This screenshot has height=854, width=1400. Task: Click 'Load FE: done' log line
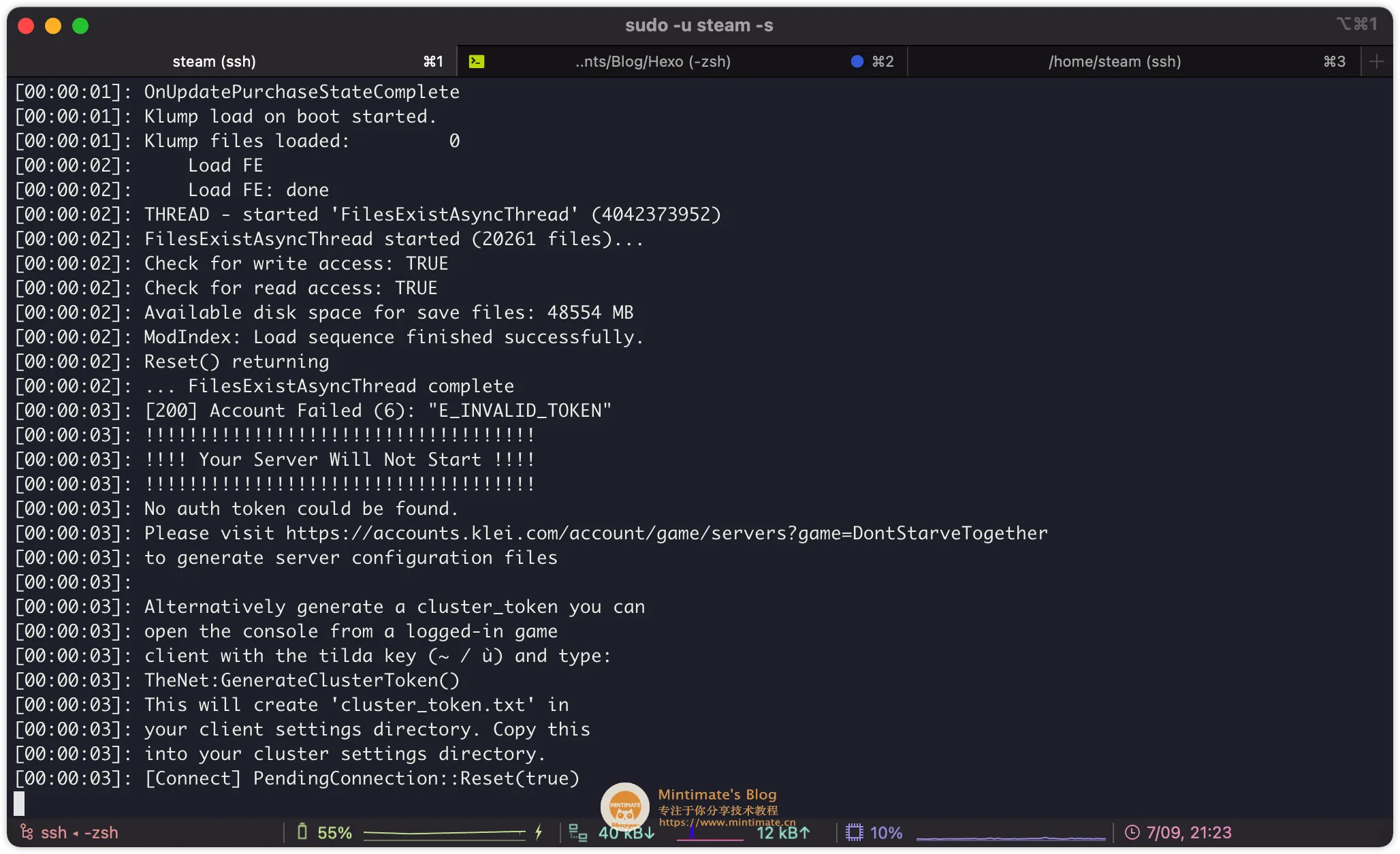coord(258,190)
